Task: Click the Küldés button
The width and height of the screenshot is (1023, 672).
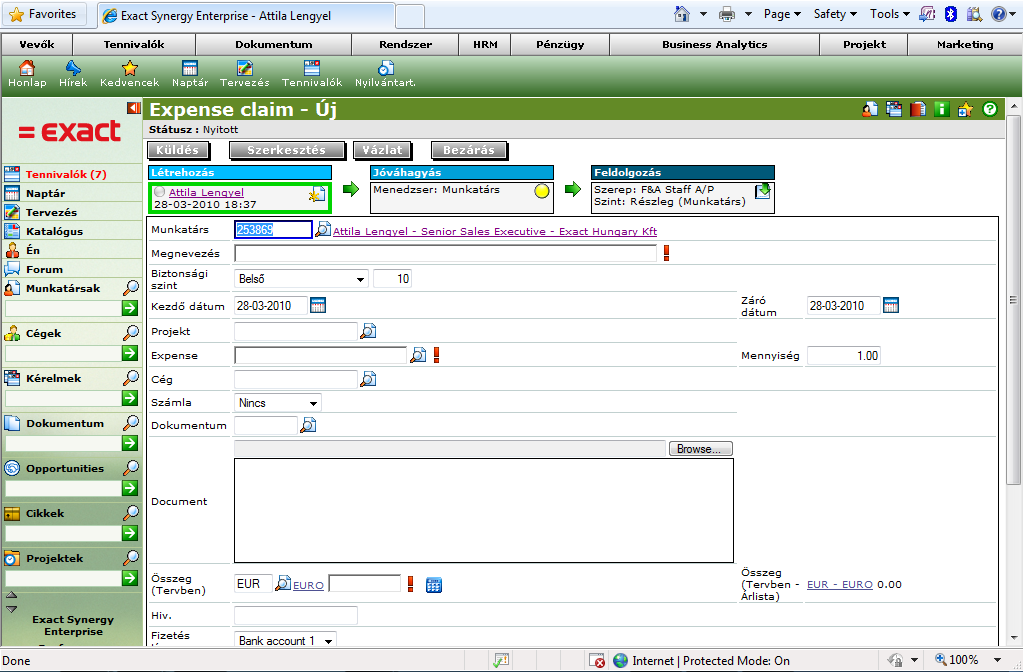Action: tap(177, 150)
